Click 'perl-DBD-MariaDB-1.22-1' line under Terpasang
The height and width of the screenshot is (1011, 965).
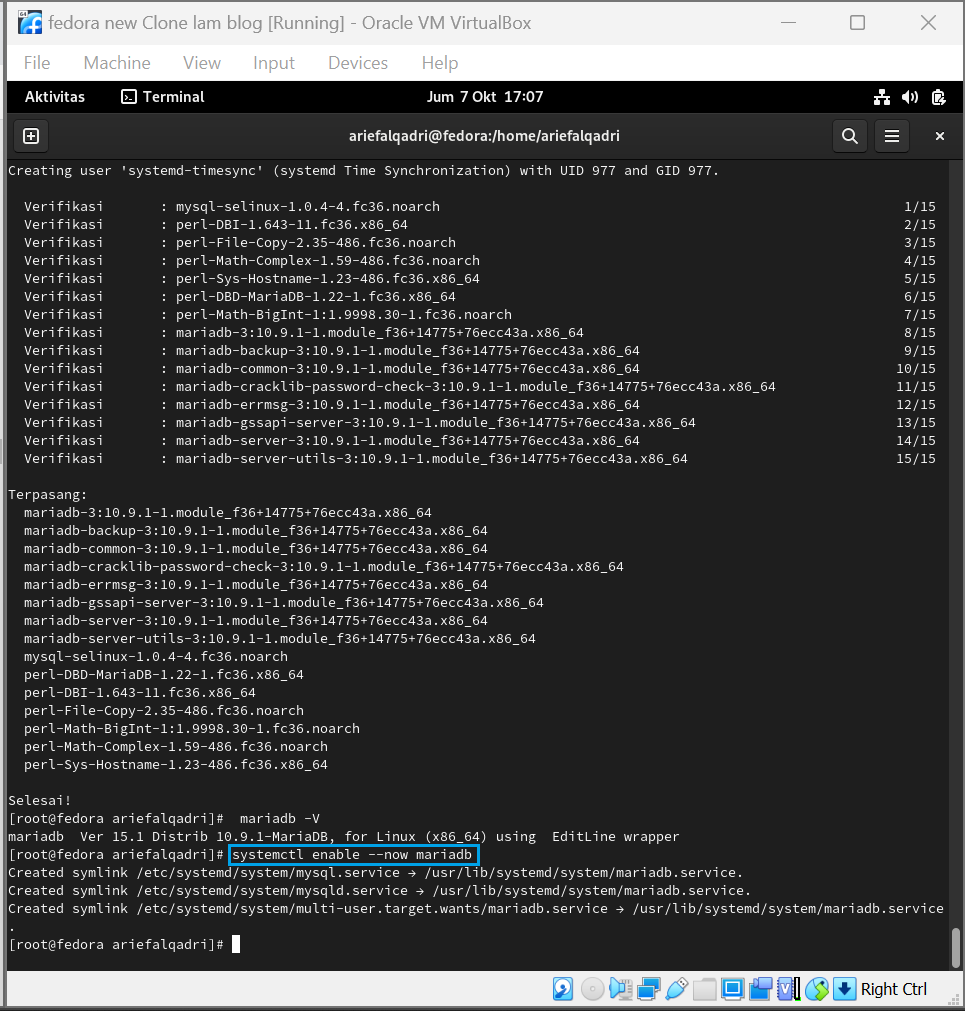(x=164, y=674)
